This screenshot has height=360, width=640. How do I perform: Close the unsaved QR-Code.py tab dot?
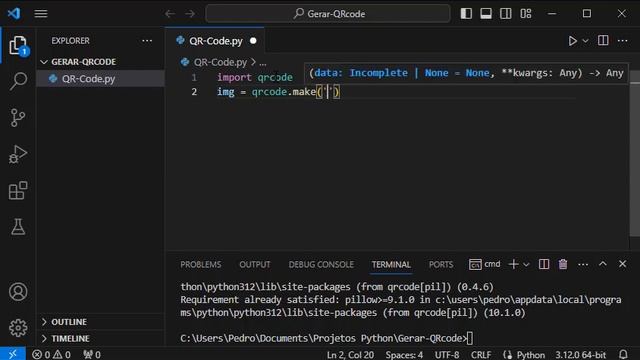(x=253, y=41)
